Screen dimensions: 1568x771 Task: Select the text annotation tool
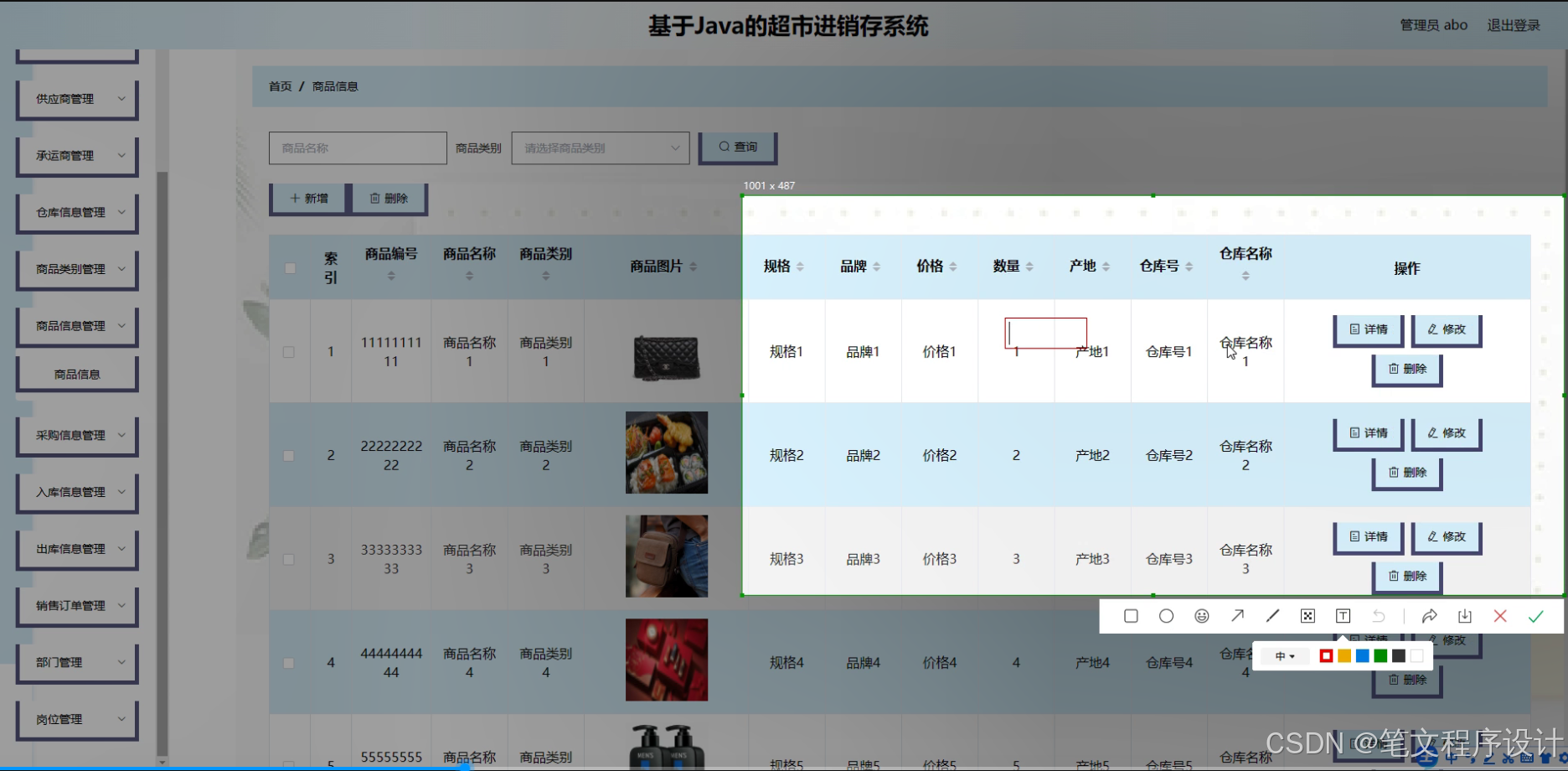pos(1343,616)
